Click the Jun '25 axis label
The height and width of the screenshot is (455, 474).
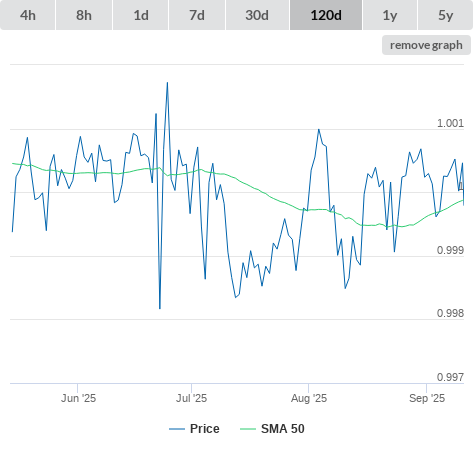pos(78,398)
